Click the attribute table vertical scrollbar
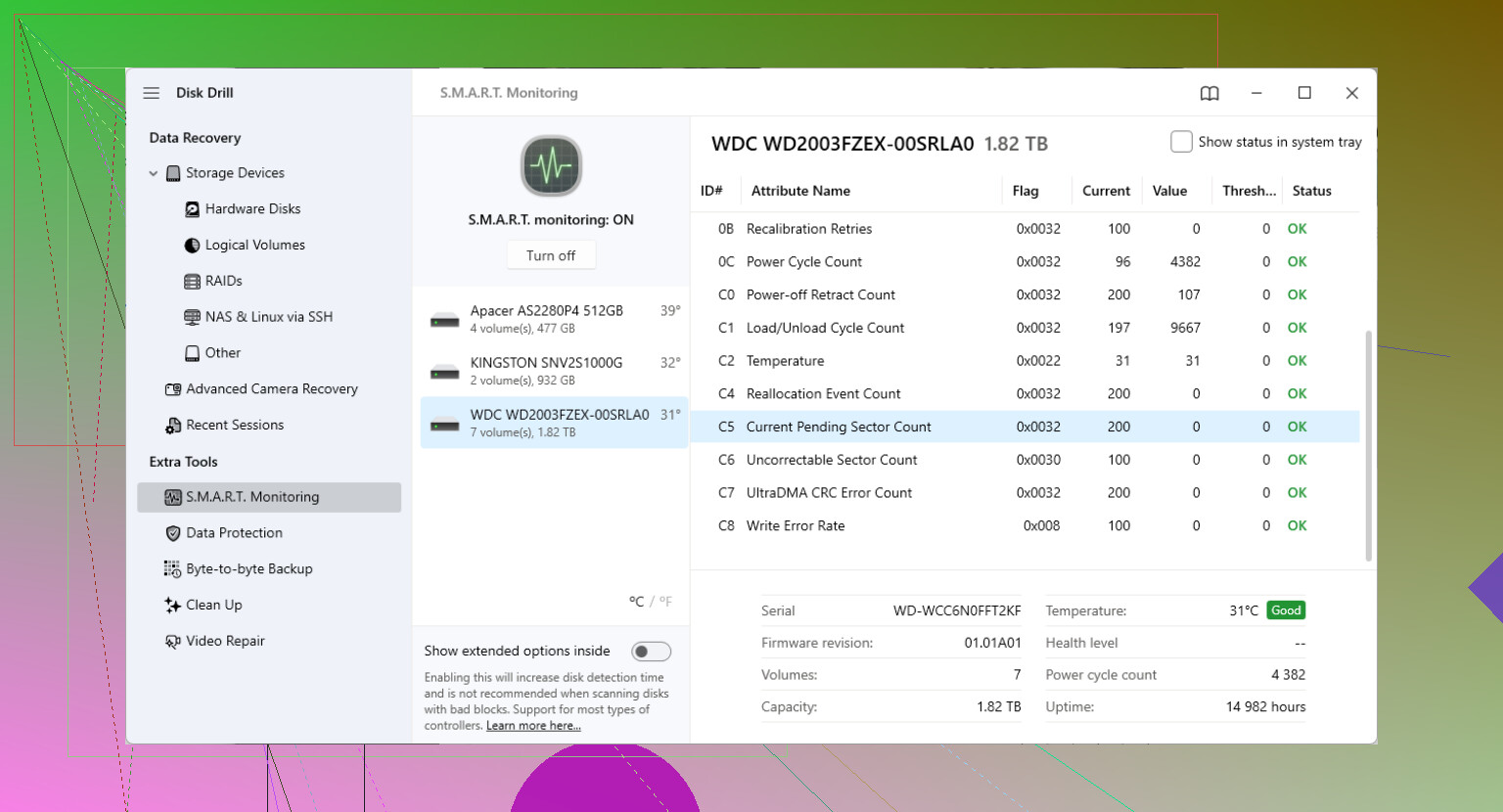This screenshot has width=1503, height=812. (x=1368, y=445)
